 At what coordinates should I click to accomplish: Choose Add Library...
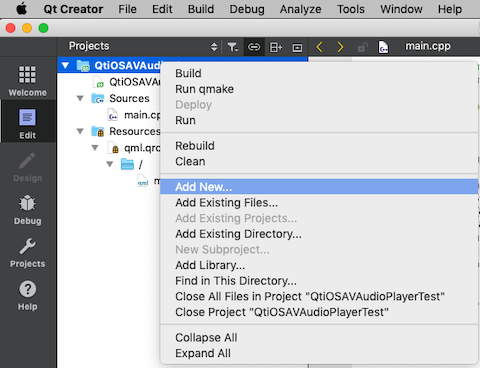[319, 265]
